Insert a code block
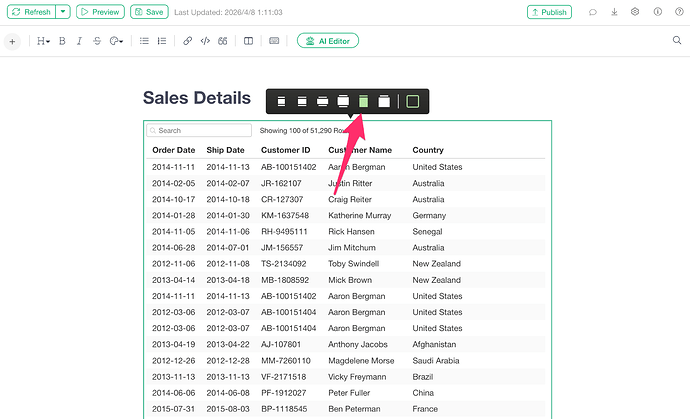The image size is (690, 419). [x=205, y=41]
